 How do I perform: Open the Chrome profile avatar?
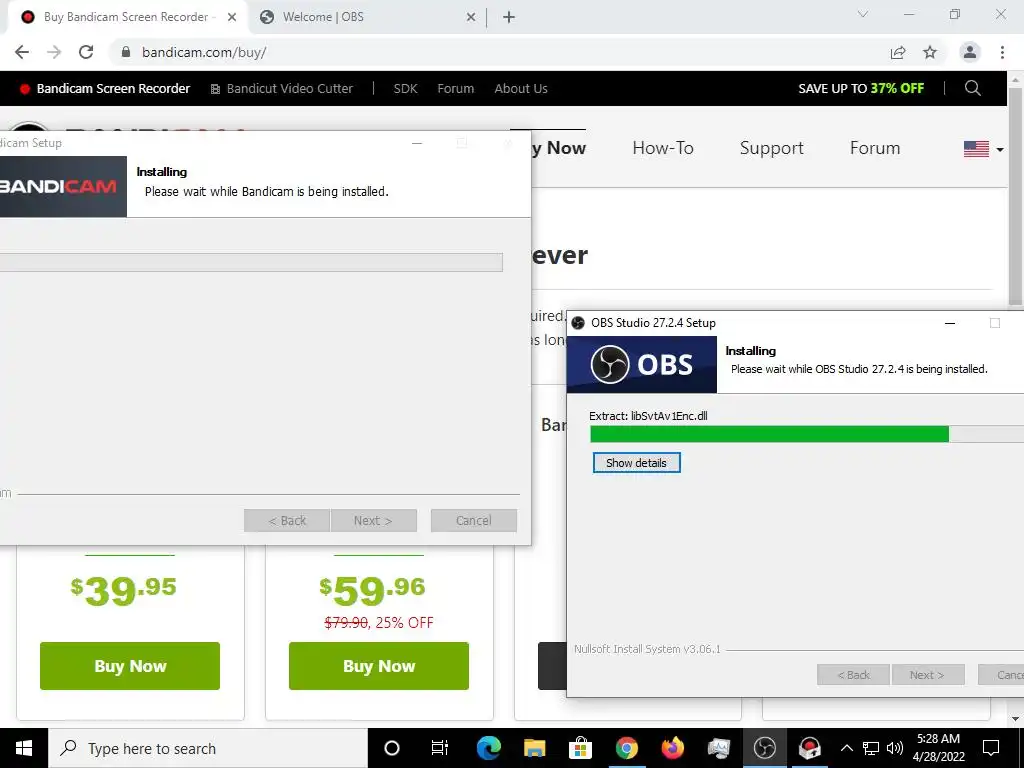pos(970,52)
